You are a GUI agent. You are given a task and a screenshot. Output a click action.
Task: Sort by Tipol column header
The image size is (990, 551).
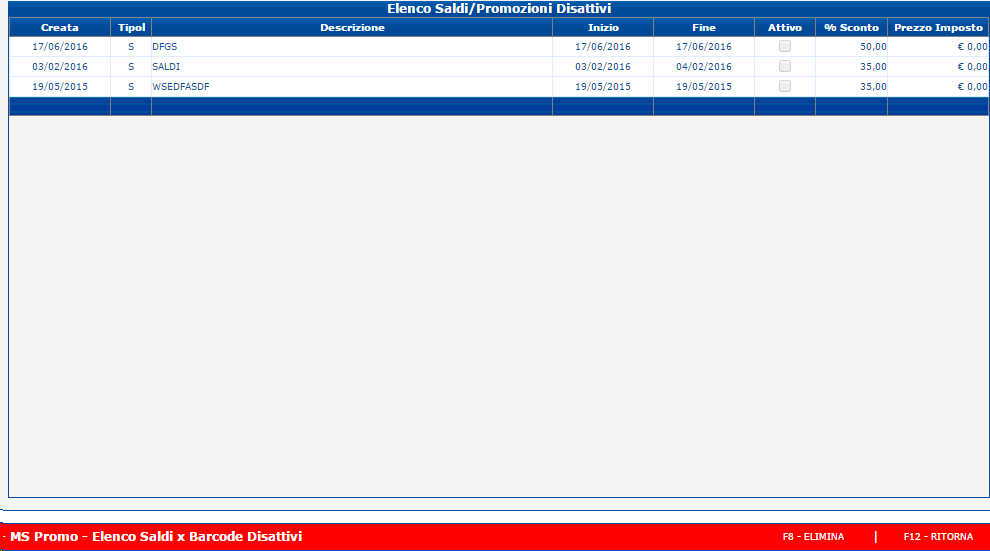tap(131, 27)
